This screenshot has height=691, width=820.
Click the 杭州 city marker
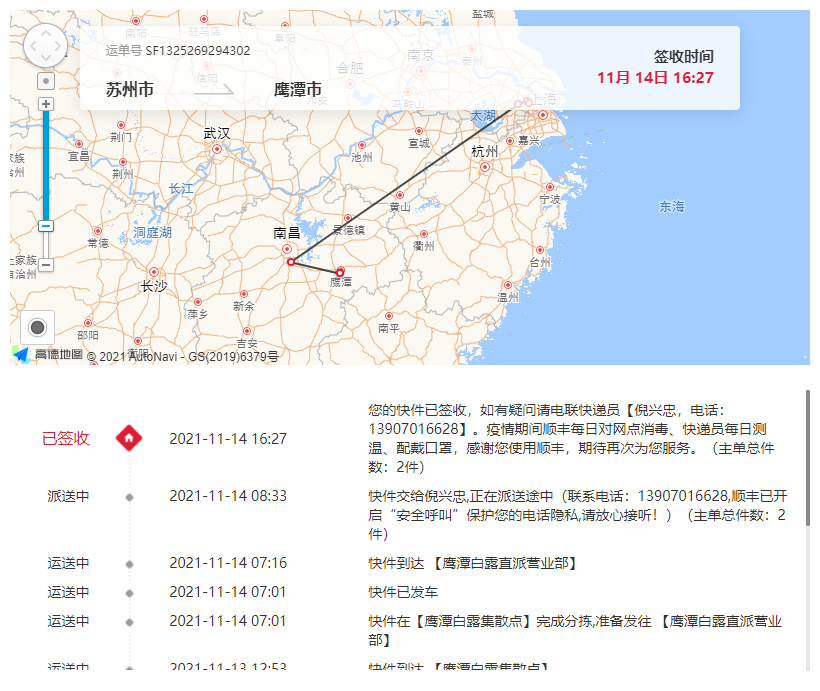(485, 167)
